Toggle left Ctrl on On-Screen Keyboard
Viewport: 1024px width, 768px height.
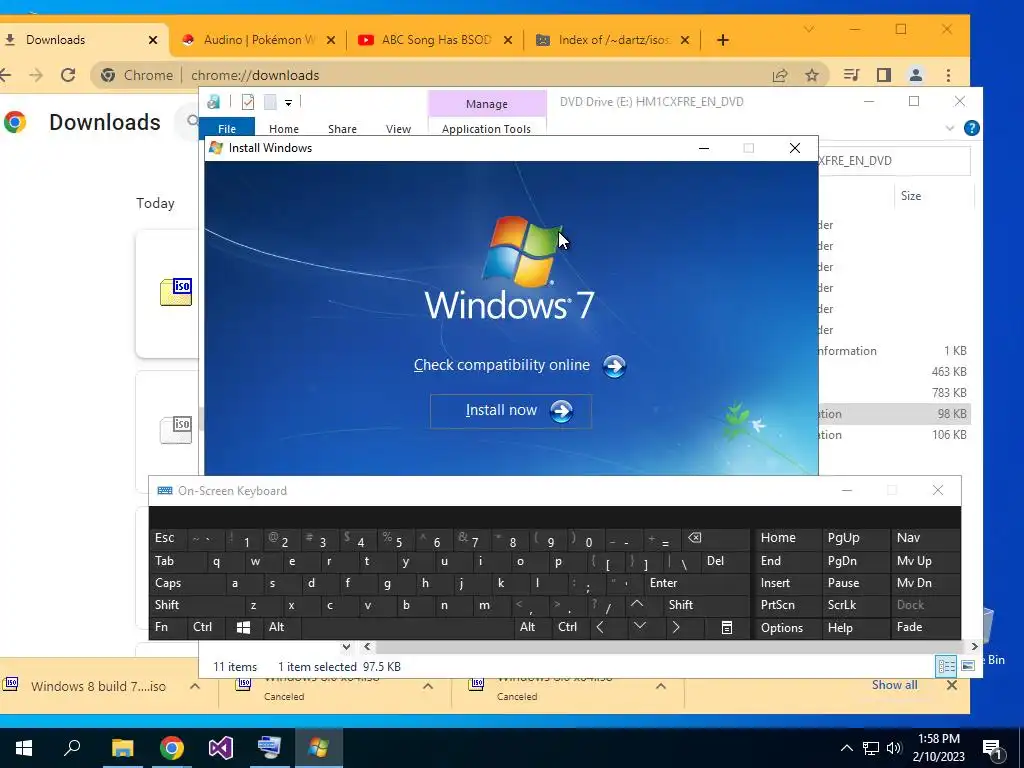204,627
